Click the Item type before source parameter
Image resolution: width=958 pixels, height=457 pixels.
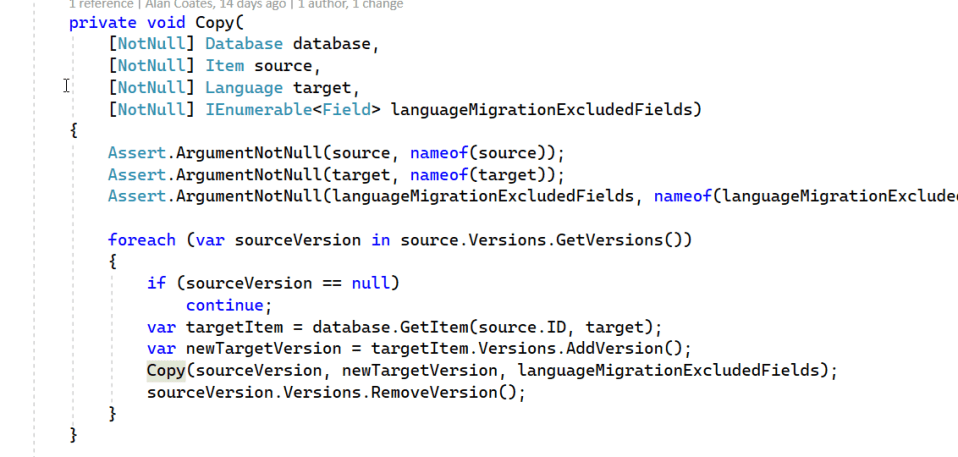pyautogui.click(x=224, y=66)
